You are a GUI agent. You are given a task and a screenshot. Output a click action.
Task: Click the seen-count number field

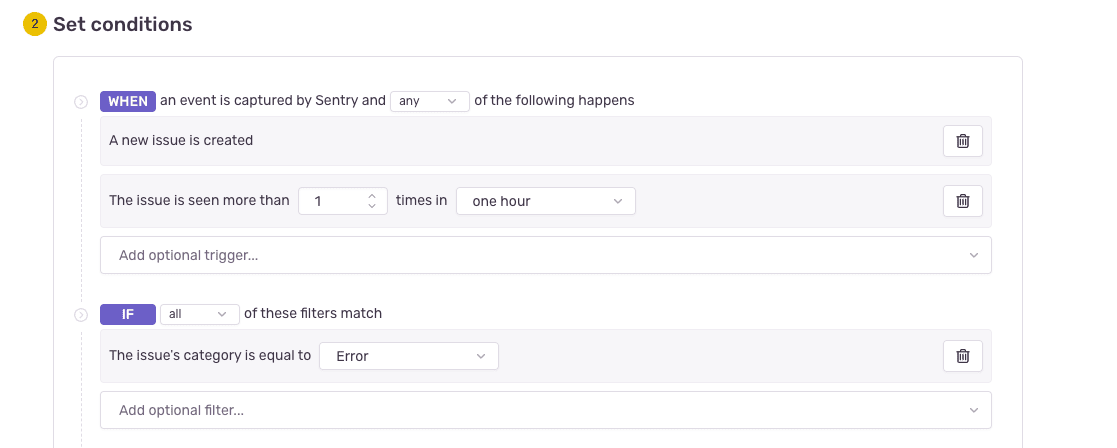334,201
